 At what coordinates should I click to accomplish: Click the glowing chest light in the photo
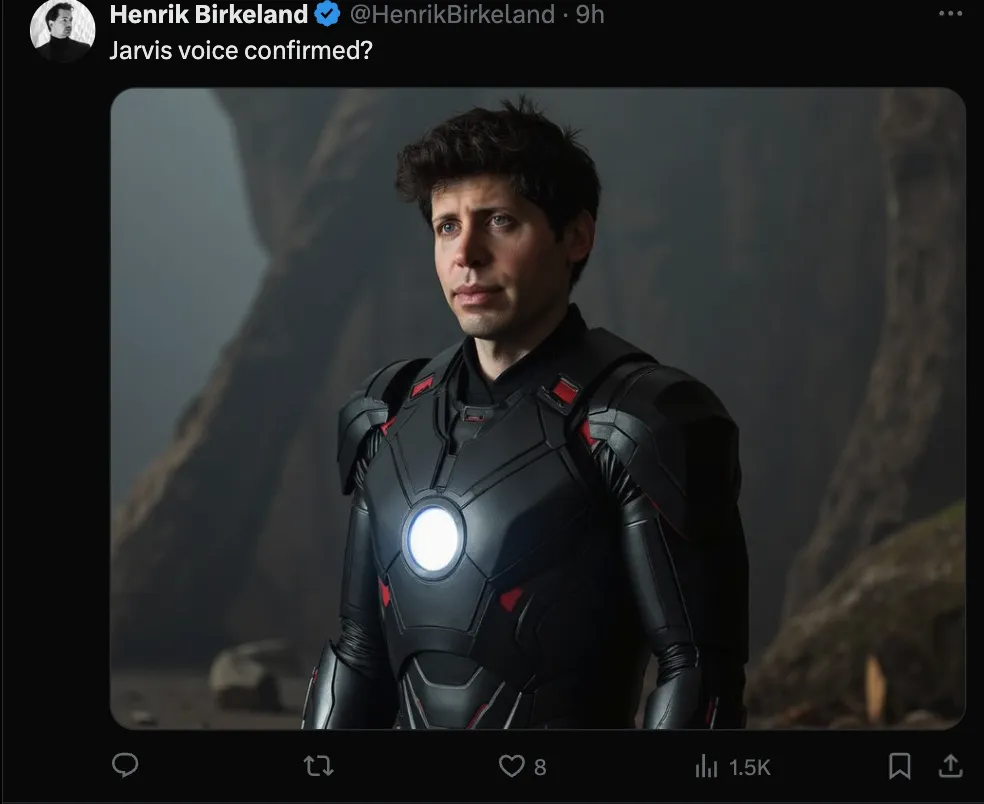pos(433,539)
